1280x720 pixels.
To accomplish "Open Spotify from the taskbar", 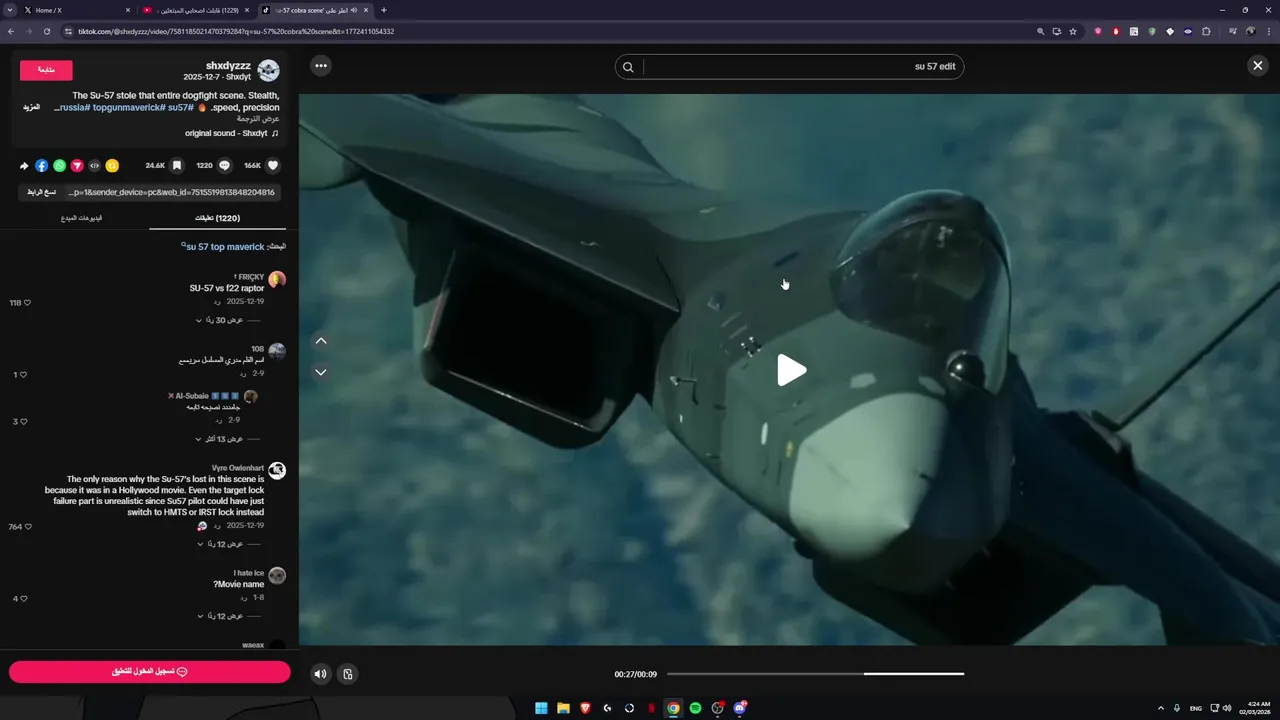I will coord(695,708).
